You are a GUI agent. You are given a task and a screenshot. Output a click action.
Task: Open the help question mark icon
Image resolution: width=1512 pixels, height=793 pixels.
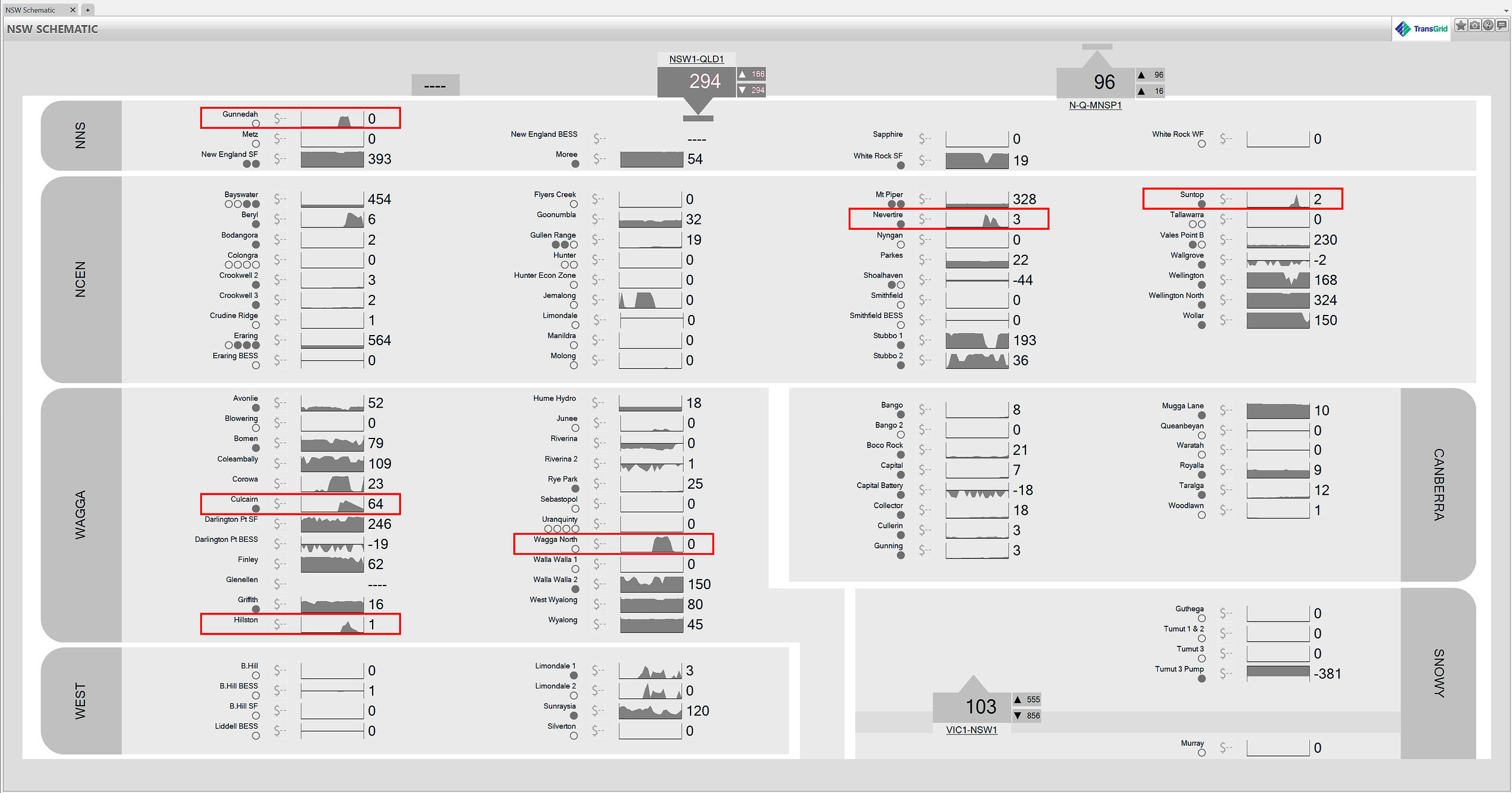tap(1488, 25)
